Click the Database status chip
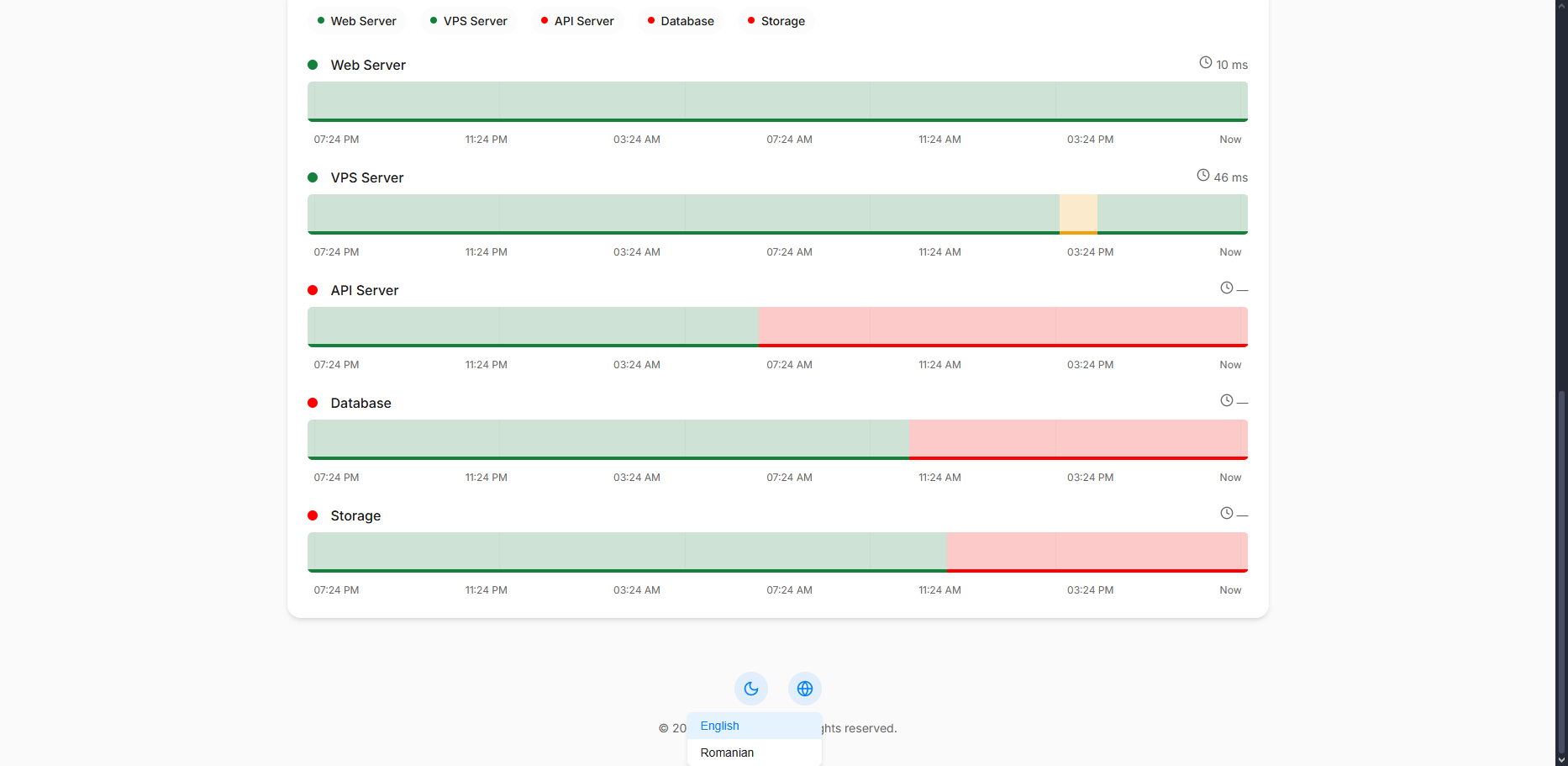Viewport: 1568px width, 766px height. [681, 21]
